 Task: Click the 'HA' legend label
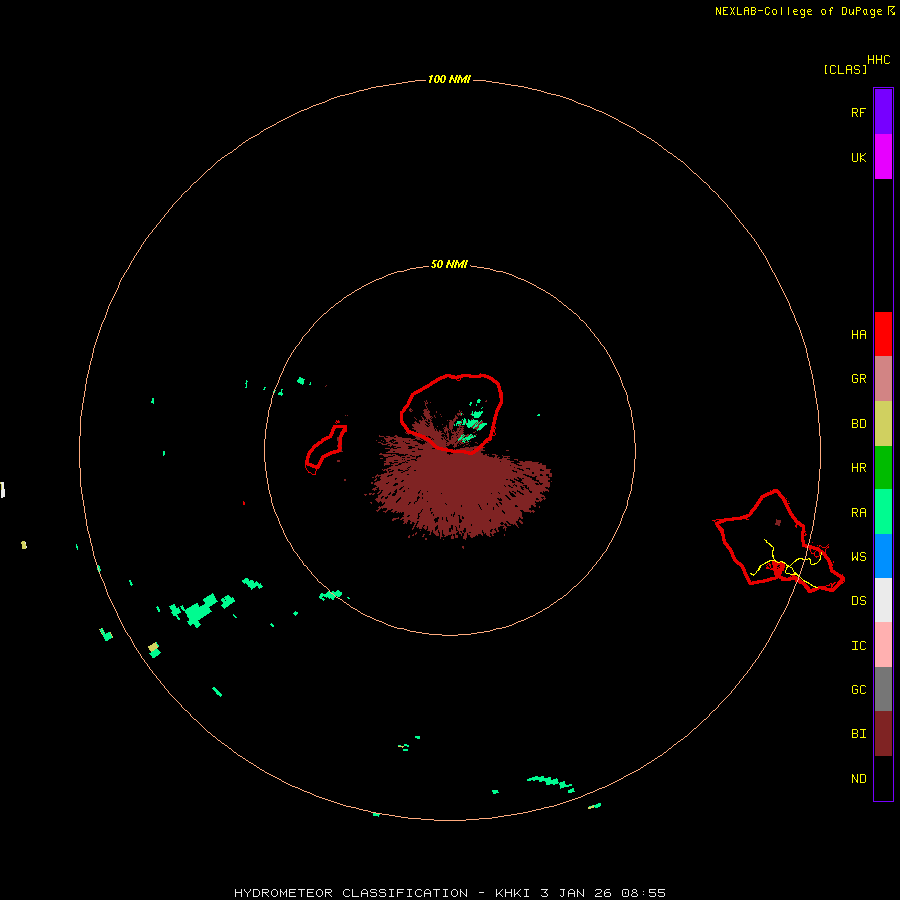(x=858, y=335)
